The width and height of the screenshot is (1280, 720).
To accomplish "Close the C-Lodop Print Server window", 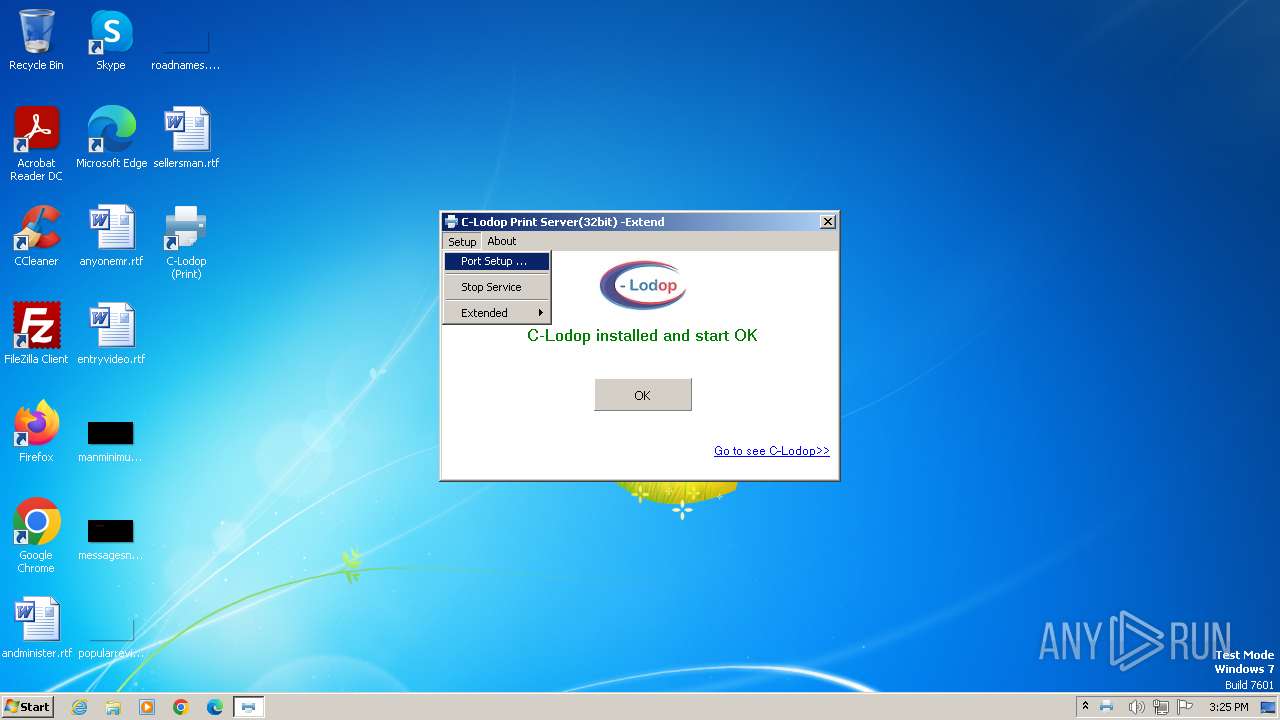I will click(x=828, y=222).
